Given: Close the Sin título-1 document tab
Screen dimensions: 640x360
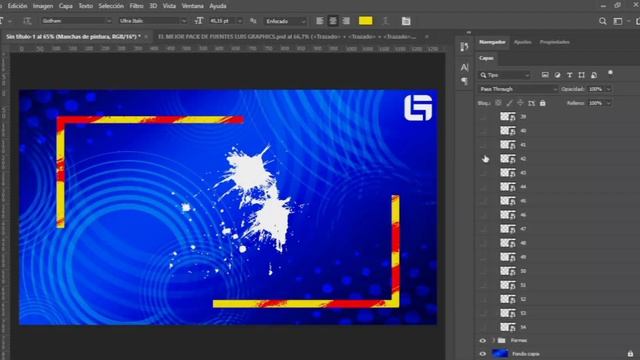Looking at the screenshot, I should click(x=146, y=37).
